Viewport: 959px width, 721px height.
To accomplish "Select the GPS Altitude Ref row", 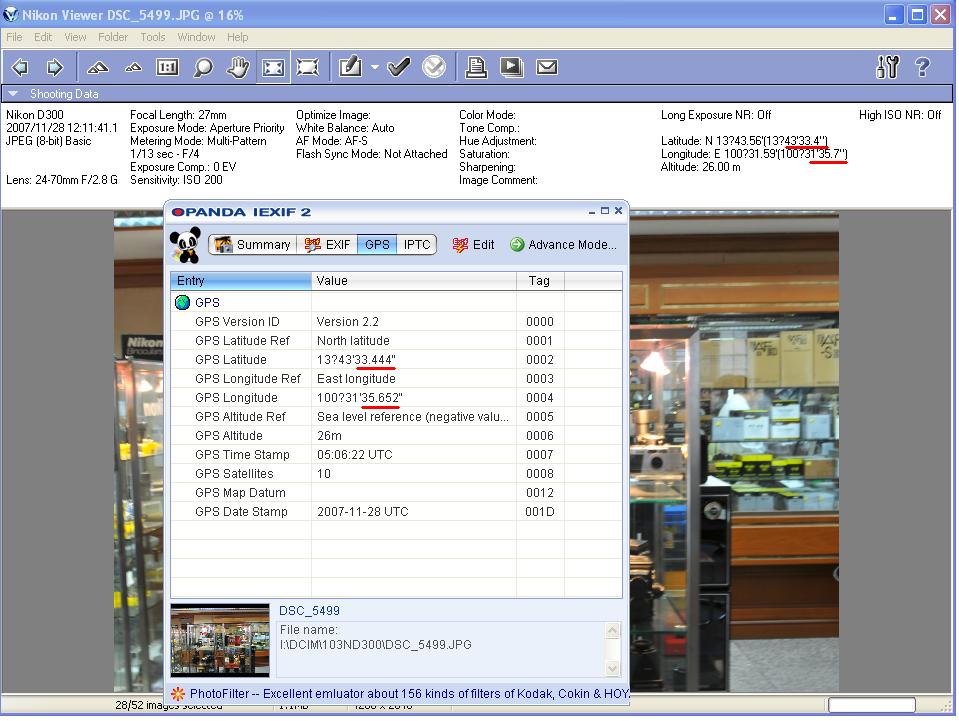I will pyautogui.click(x=396, y=416).
